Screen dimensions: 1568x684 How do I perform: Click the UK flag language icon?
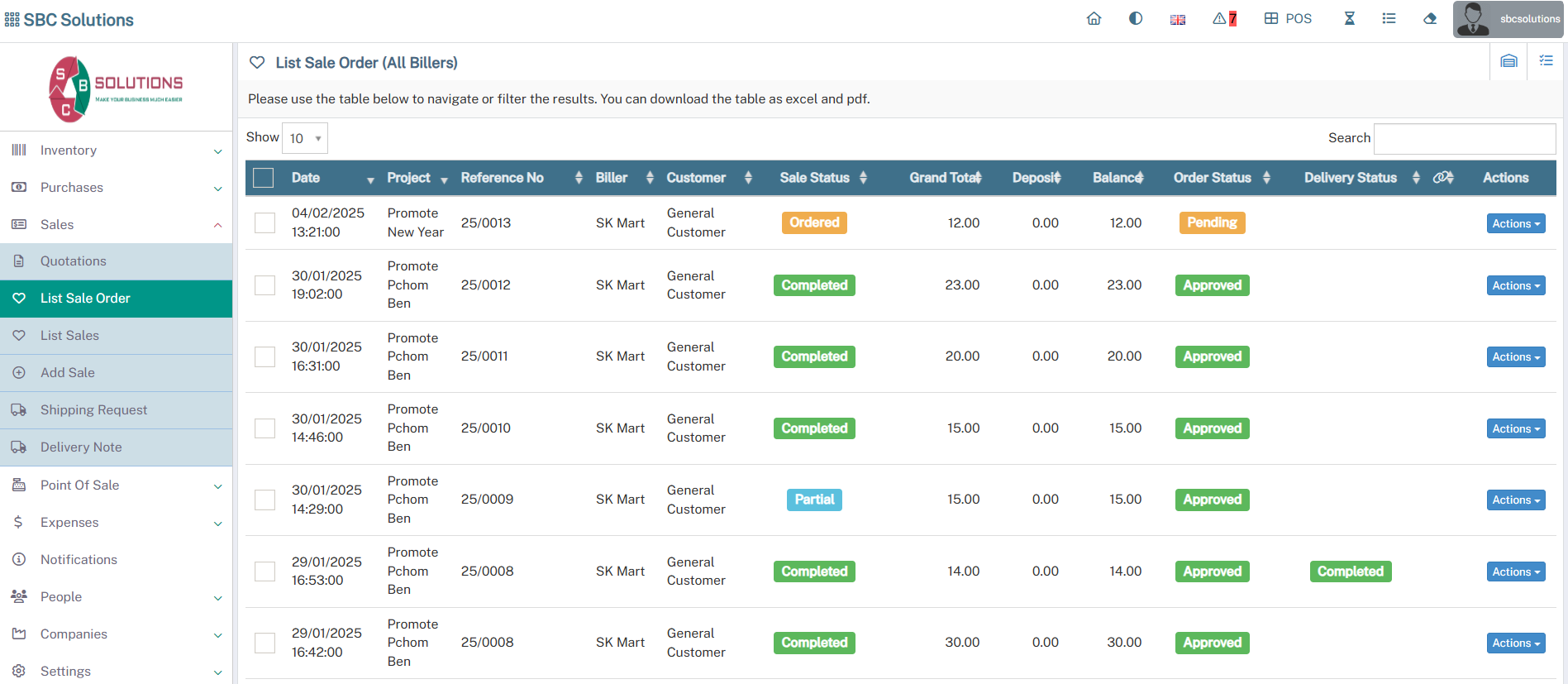(1178, 20)
